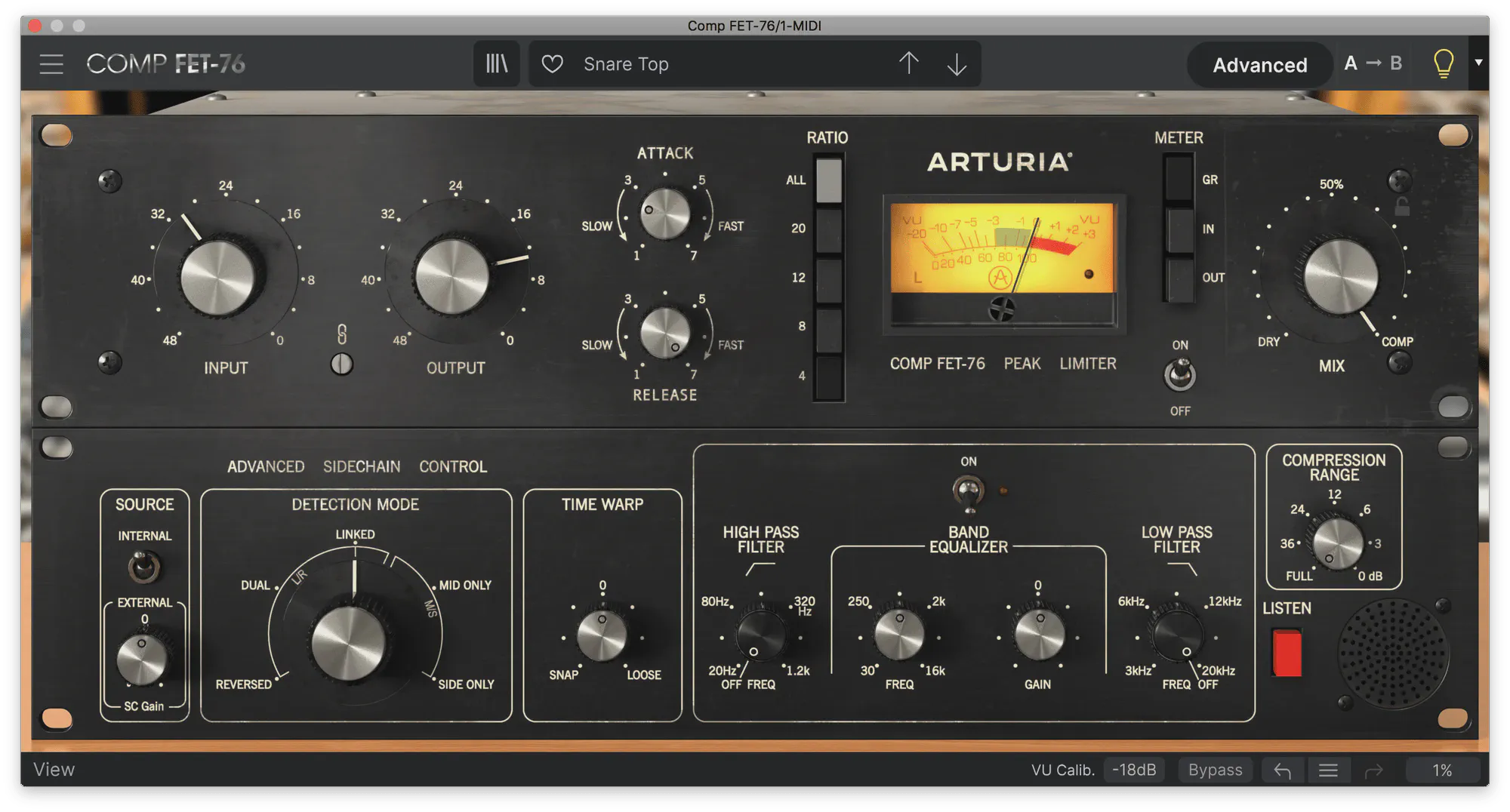The image size is (1510, 812).
Task: Click the lightbulb tutorial icon
Action: click(1443, 63)
